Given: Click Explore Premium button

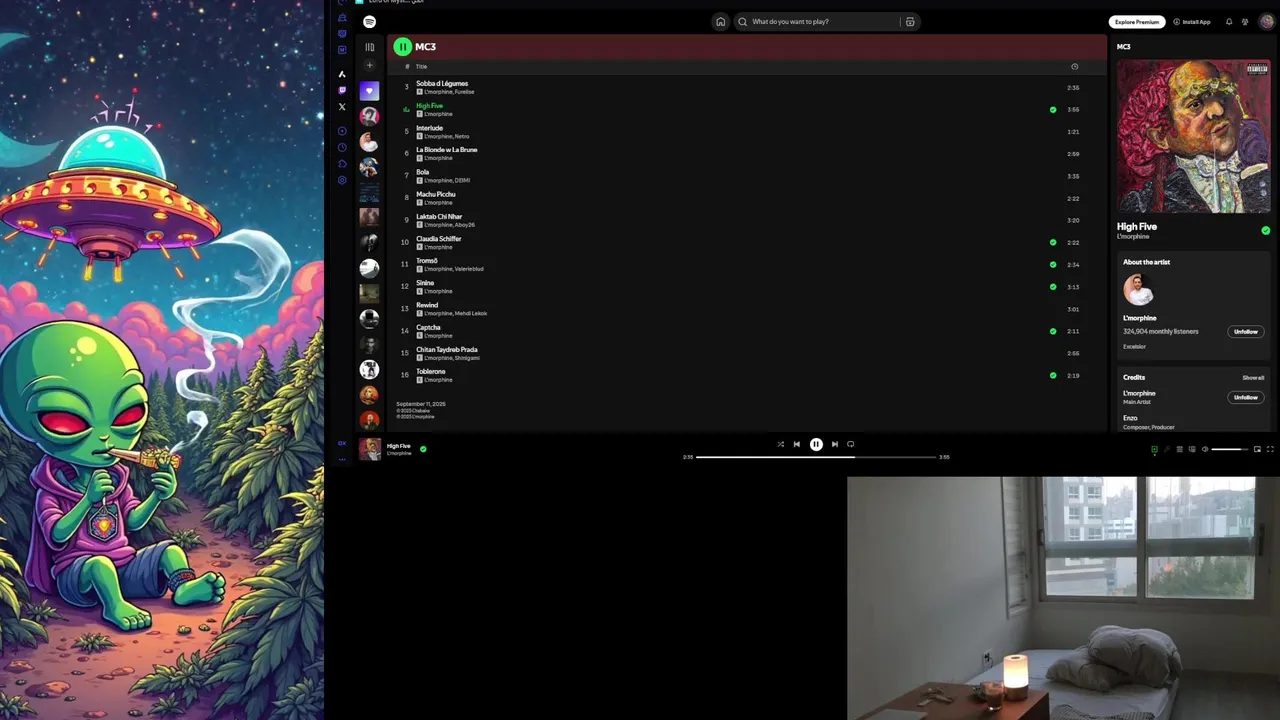Looking at the screenshot, I should click(x=1137, y=21).
